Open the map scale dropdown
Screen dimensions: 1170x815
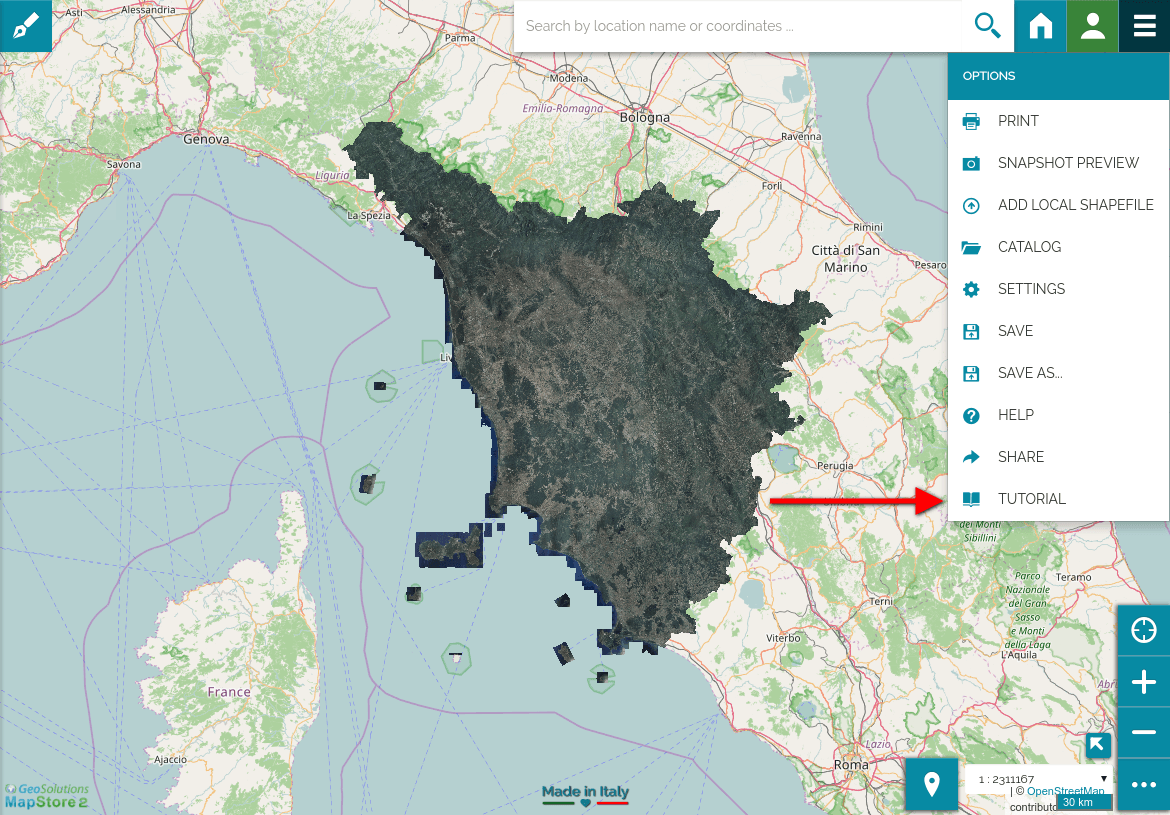(x=1040, y=779)
